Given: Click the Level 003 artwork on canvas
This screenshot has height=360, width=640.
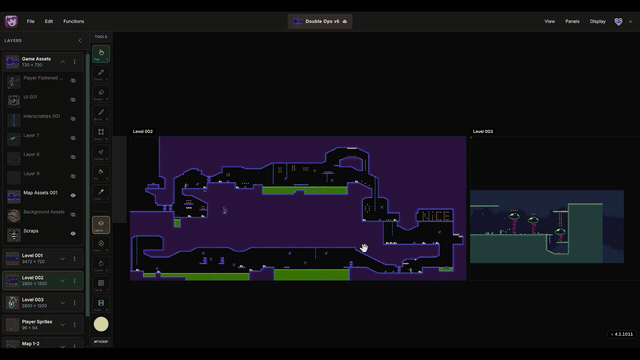Looking at the screenshot, I should 547,227.
